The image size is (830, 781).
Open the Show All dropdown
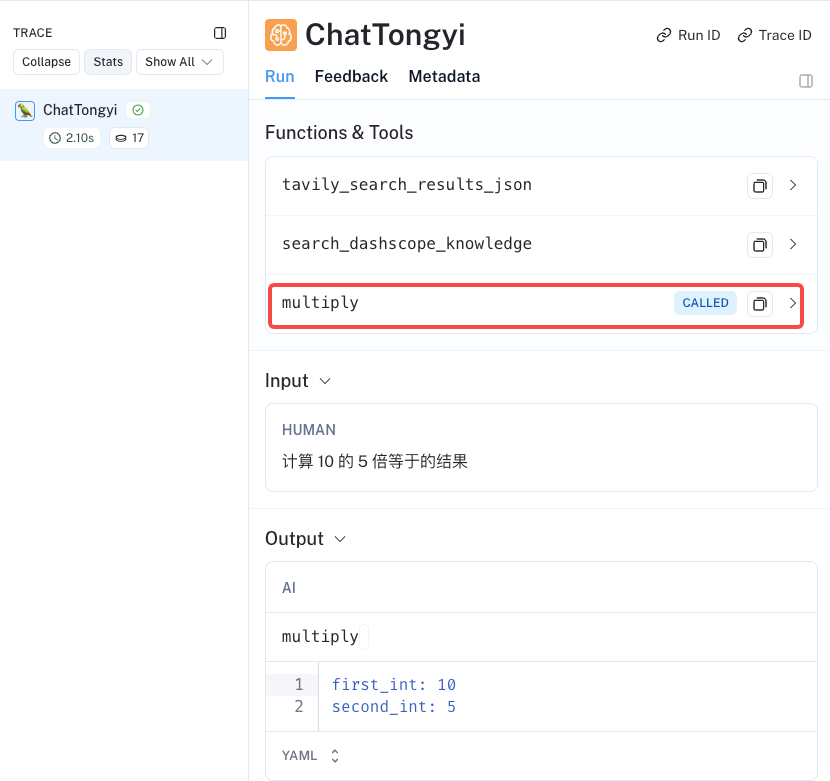pos(179,62)
